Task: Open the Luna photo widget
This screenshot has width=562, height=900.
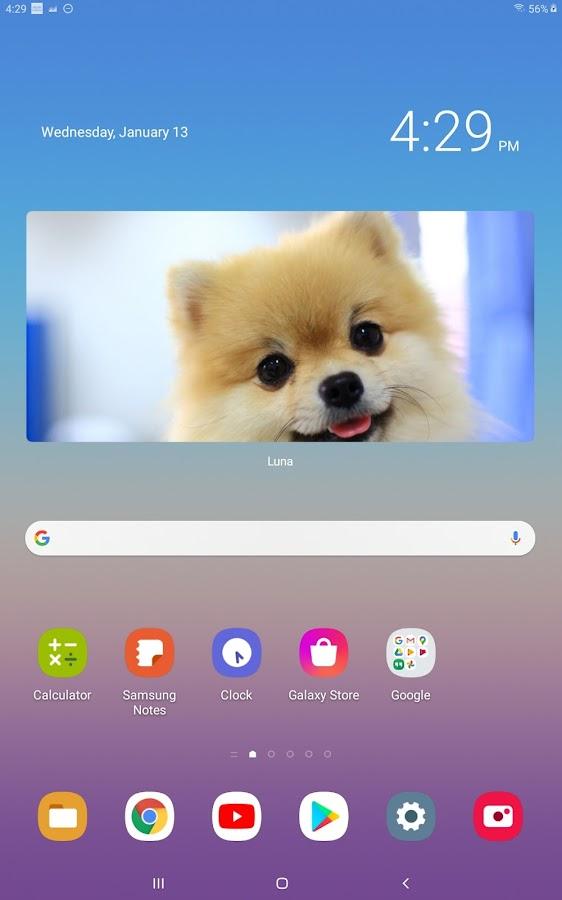Action: click(280, 326)
